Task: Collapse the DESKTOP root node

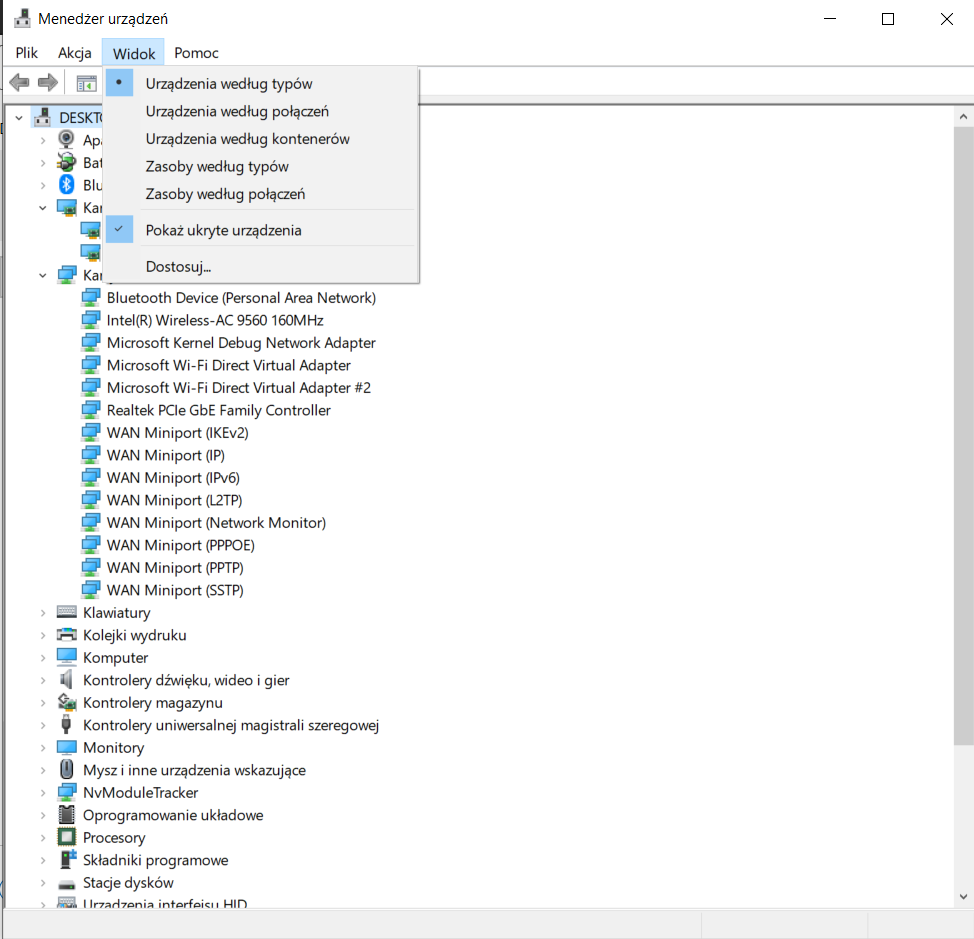Action: (x=19, y=117)
